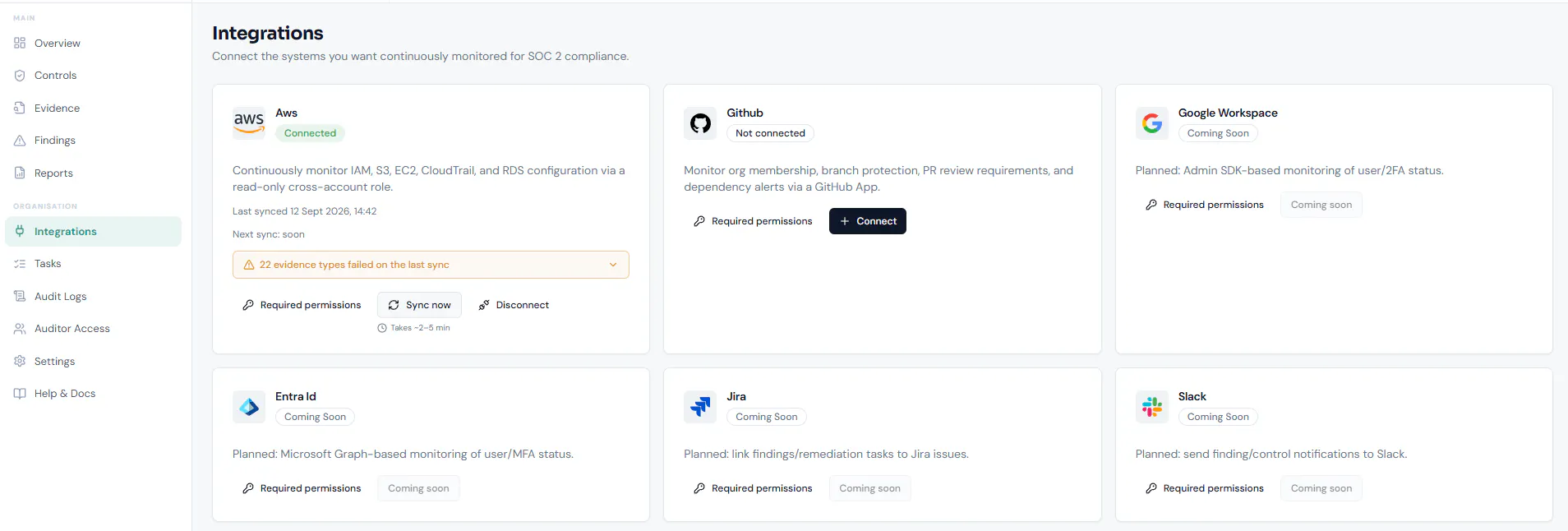The image size is (1568, 531).
Task: Click the Auditor Access users icon
Action: point(20,329)
